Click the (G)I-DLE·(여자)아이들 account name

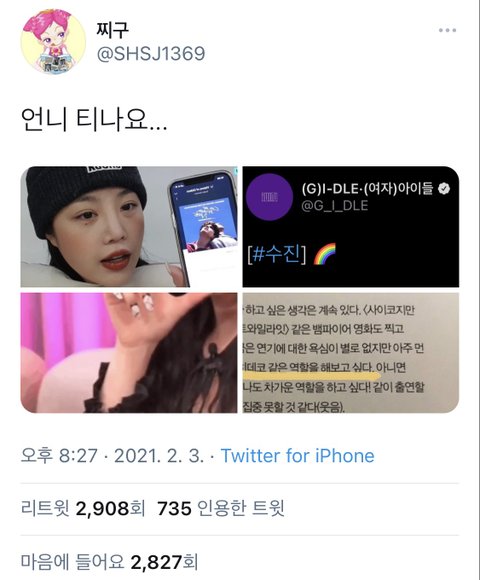[x=367, y=189]
